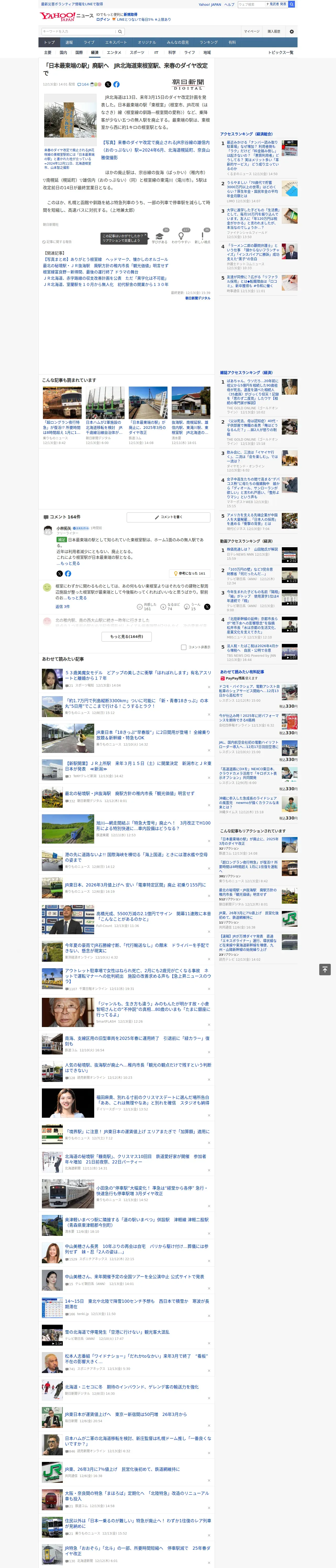Open the ランキング navigation tab
The height and width of the screenshot is (1568, 336).
[209, 43]
